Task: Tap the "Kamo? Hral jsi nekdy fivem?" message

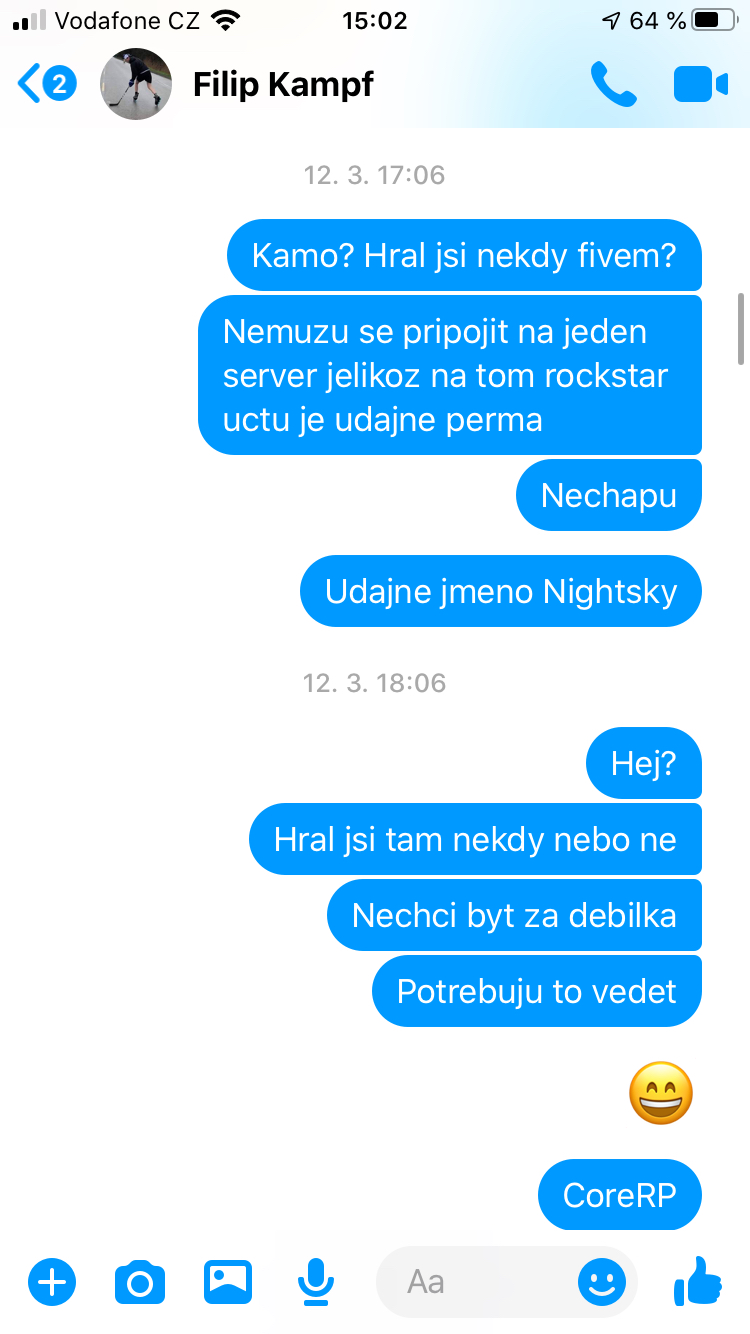Action: point(464,255)
